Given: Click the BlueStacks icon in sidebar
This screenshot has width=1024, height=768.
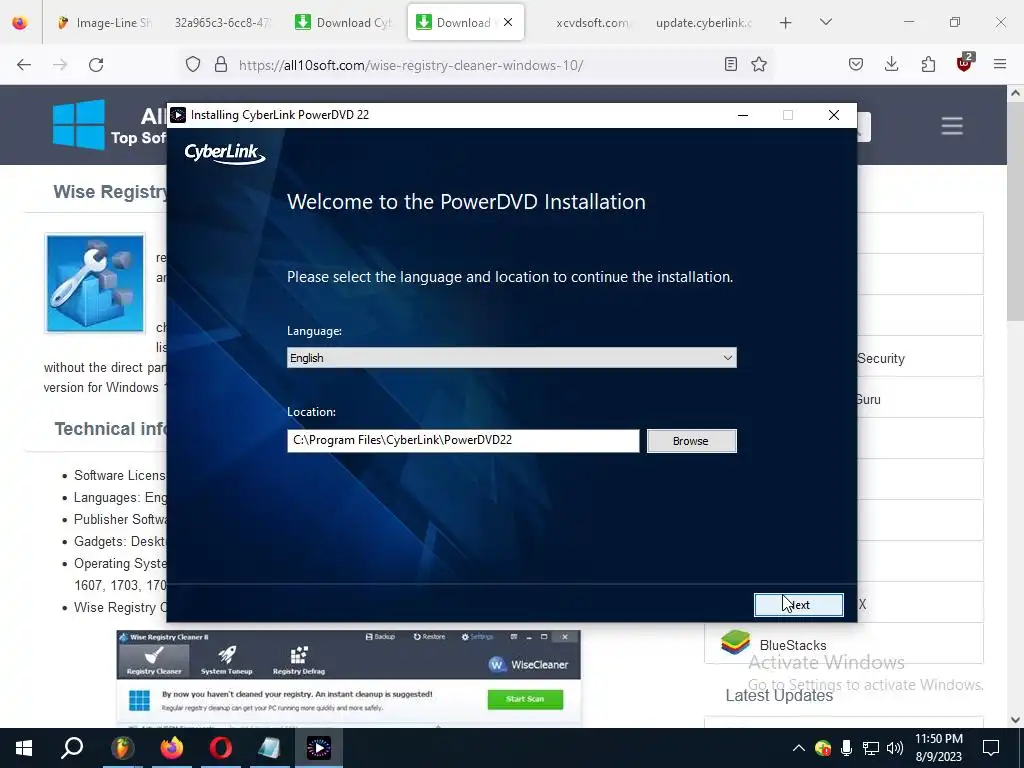Looking at the screenshot, I should point(735,642).
